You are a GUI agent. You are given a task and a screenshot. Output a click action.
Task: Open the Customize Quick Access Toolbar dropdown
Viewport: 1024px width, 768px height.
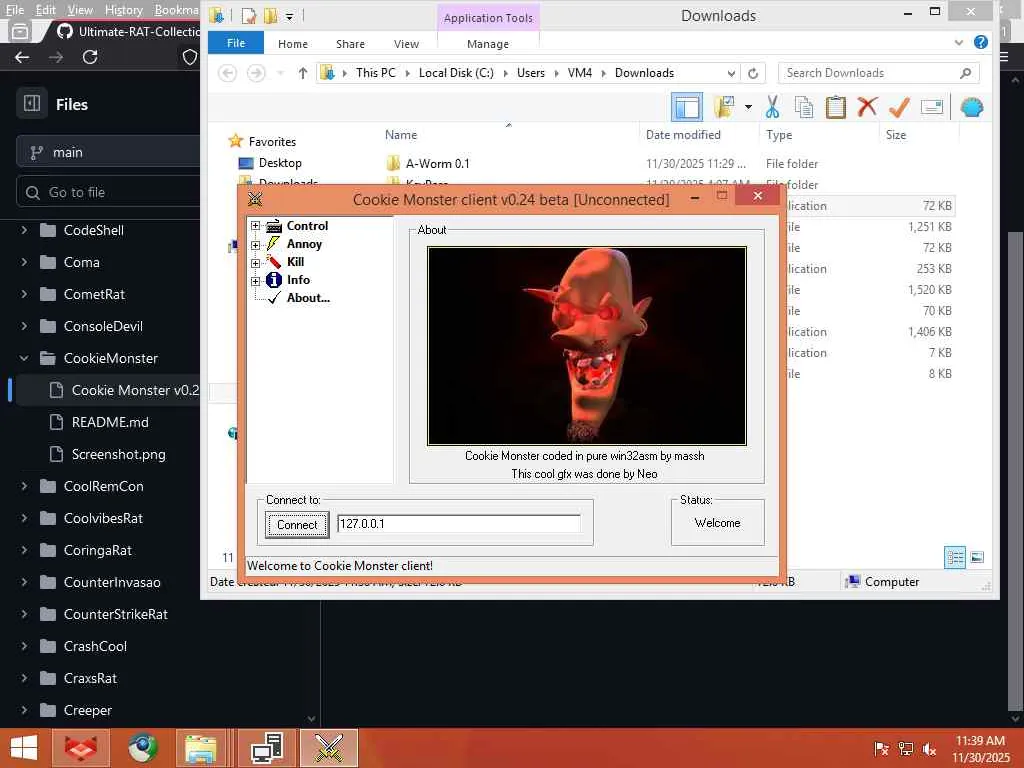click(x=289, y=16)
